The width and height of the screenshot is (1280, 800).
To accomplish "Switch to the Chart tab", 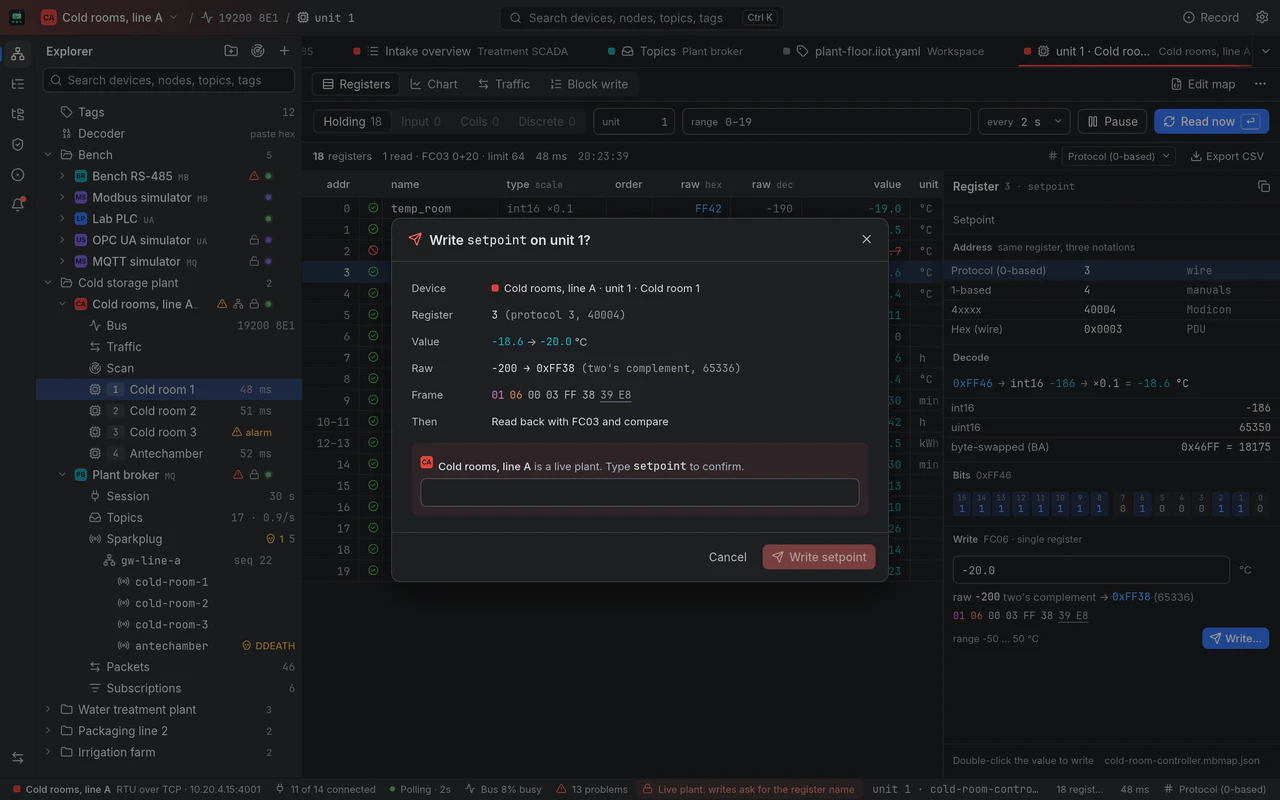I will [x=433, y=84].
